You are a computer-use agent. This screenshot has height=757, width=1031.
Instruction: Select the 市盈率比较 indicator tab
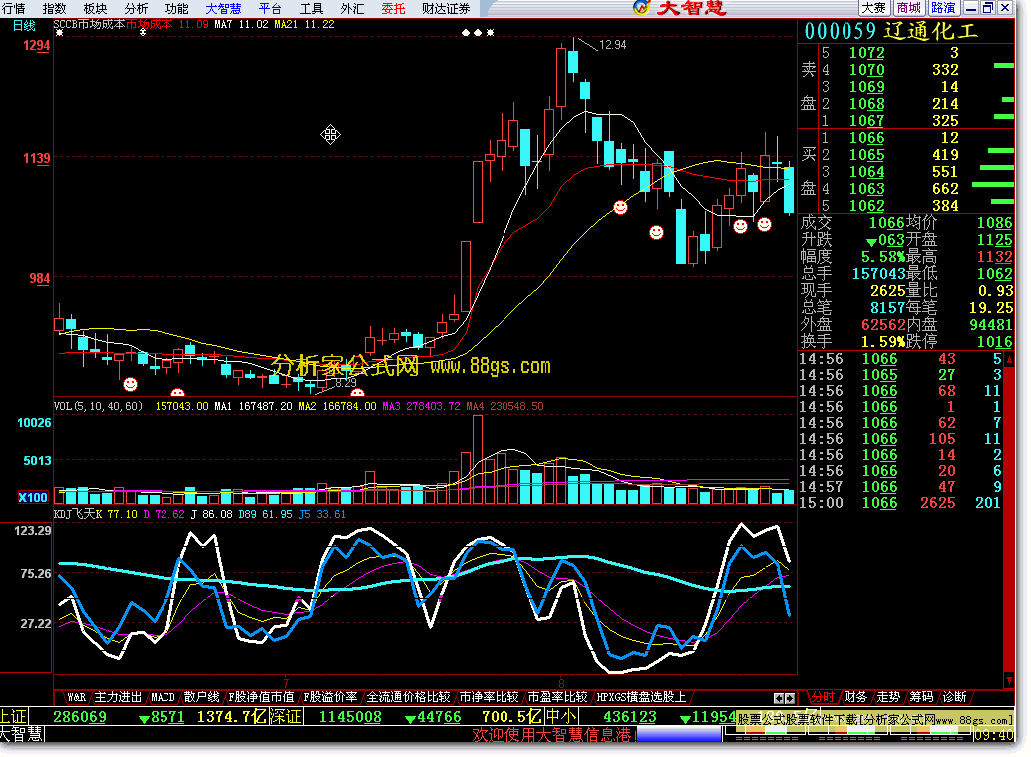pos(557,697)
